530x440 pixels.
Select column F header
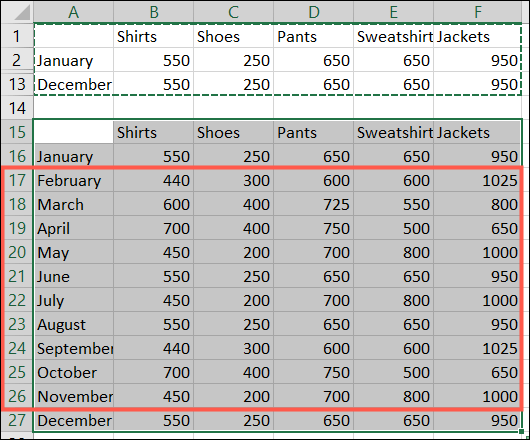click(x=477, y=12)
